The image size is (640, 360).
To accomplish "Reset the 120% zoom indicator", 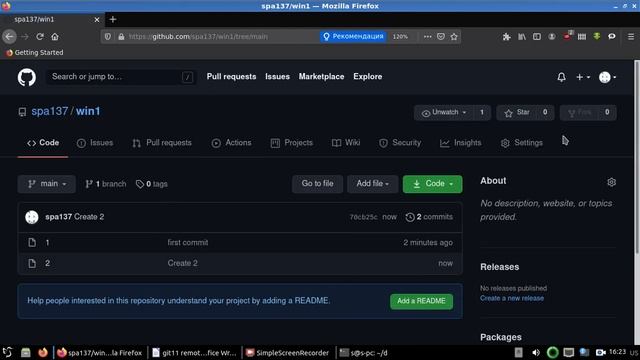I will [x=400, y=36].
